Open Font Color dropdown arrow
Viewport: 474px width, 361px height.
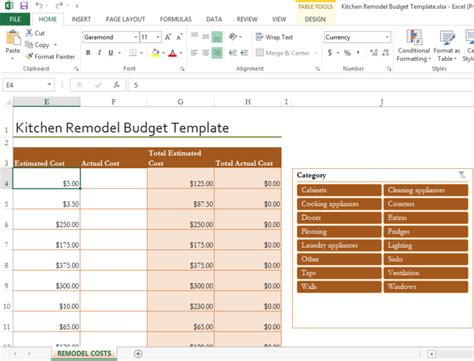(181, 53)
